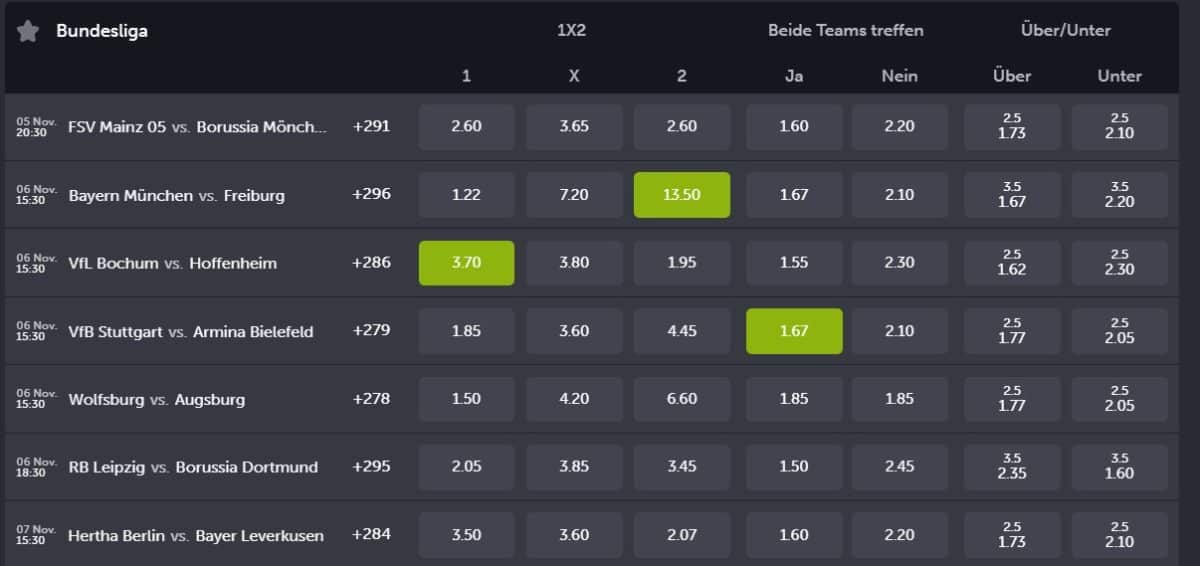Select 1.22 home win for Bayern München
This screenshot has width=1200, height=566.
(466, 195)
